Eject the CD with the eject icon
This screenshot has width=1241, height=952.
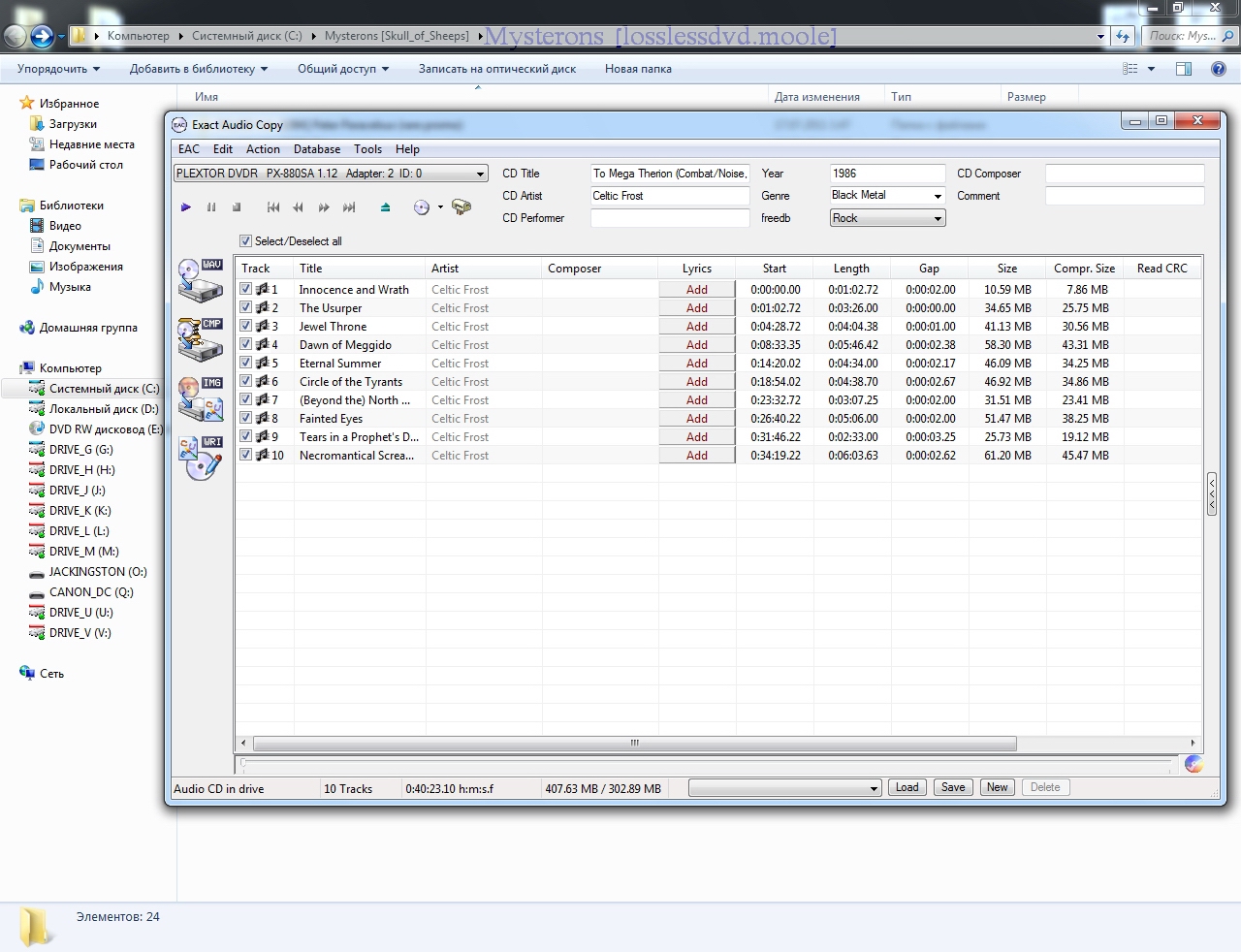pyautogui.click(x=386, y=207)
